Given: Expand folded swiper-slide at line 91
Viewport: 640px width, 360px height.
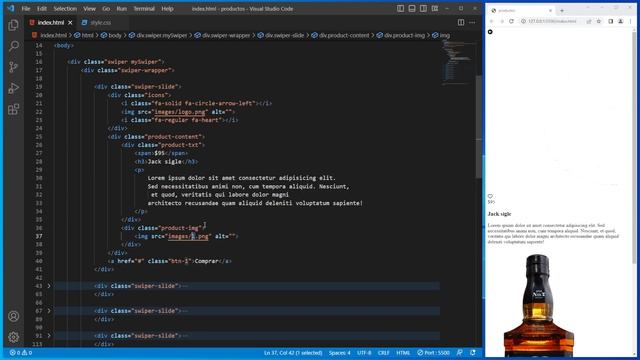Looking at the screenshot, I should point(49,336).
